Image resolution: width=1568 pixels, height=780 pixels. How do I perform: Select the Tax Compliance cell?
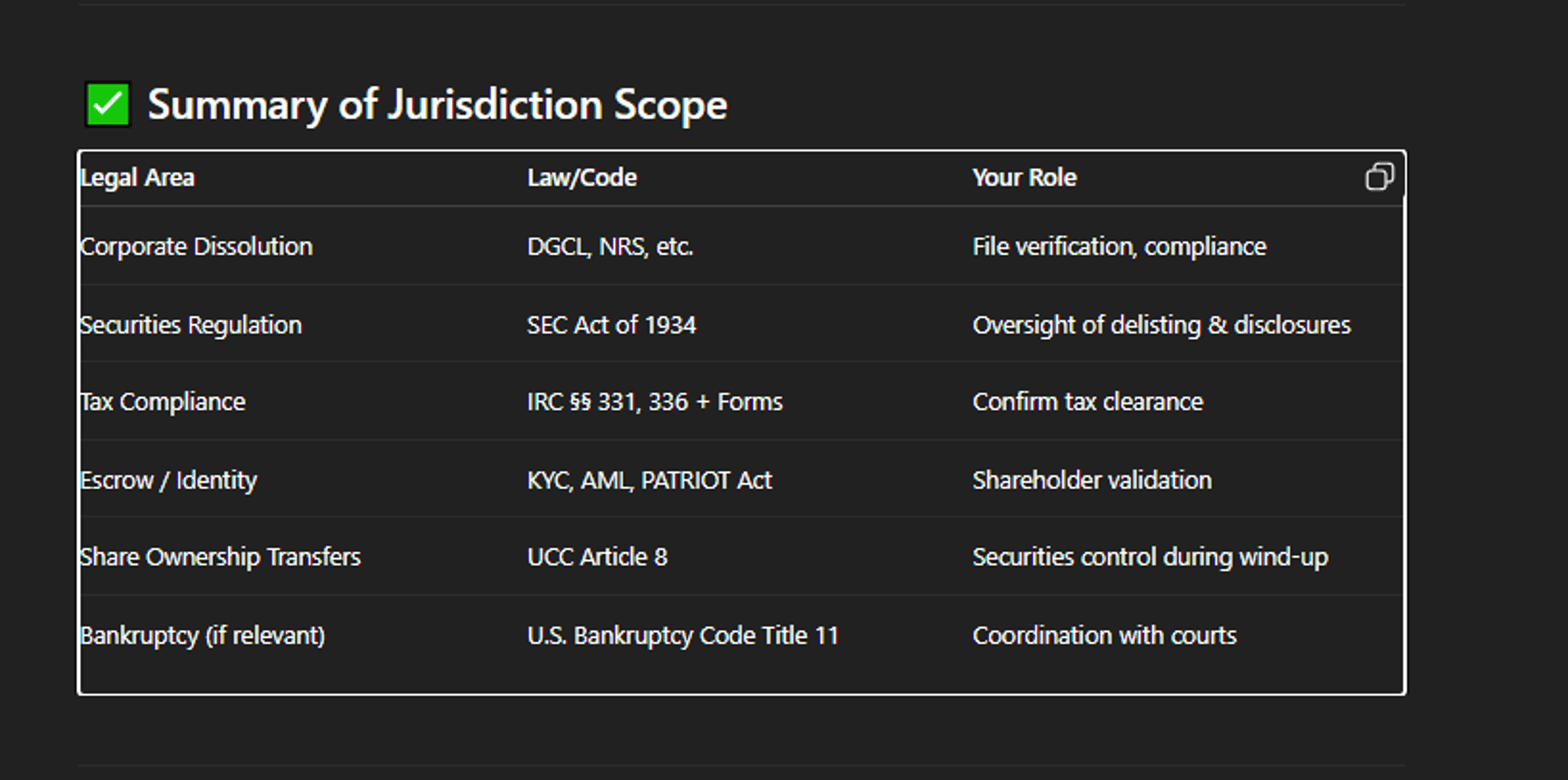coord(163,402)
